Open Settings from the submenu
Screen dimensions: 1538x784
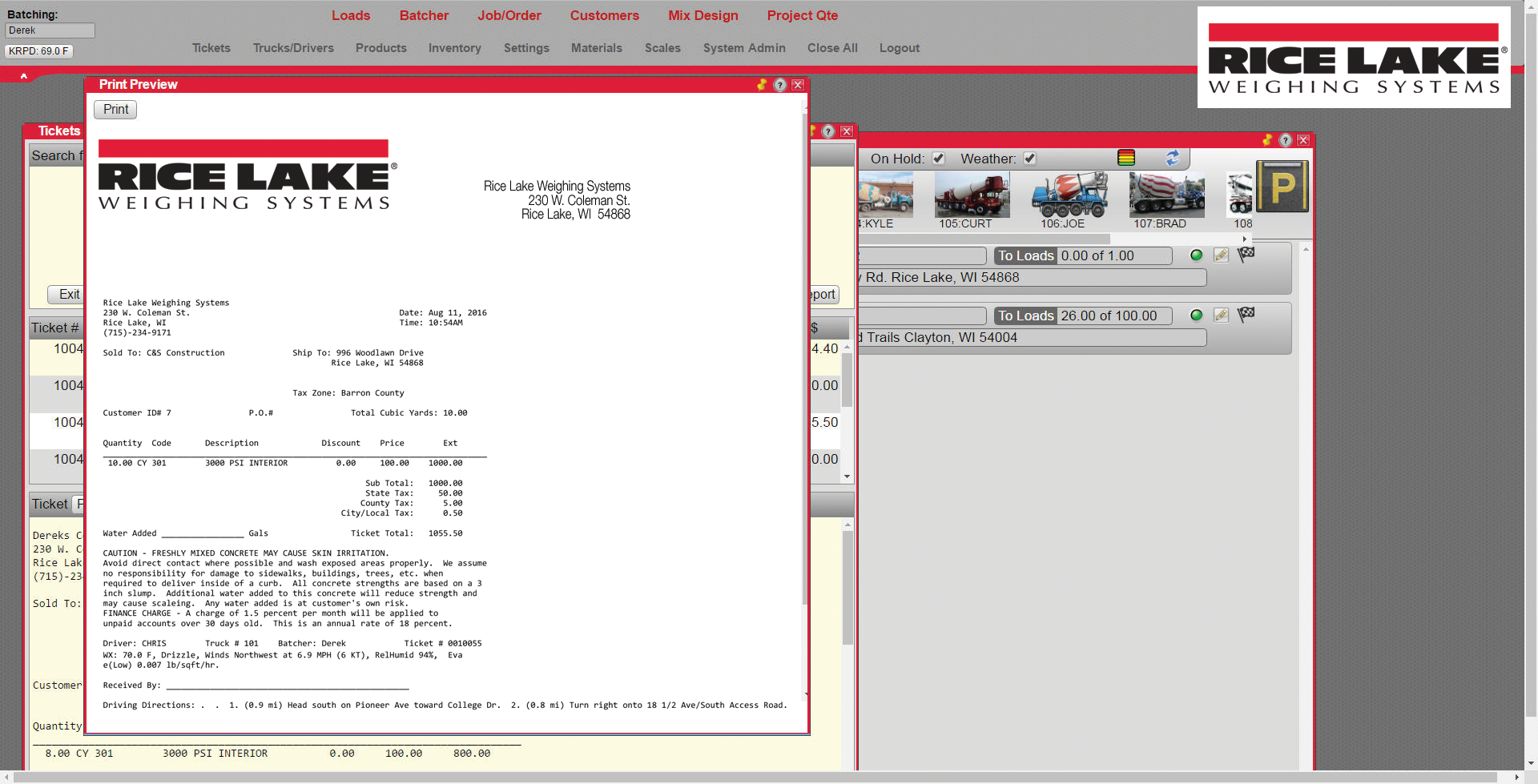tap(526, 48)
